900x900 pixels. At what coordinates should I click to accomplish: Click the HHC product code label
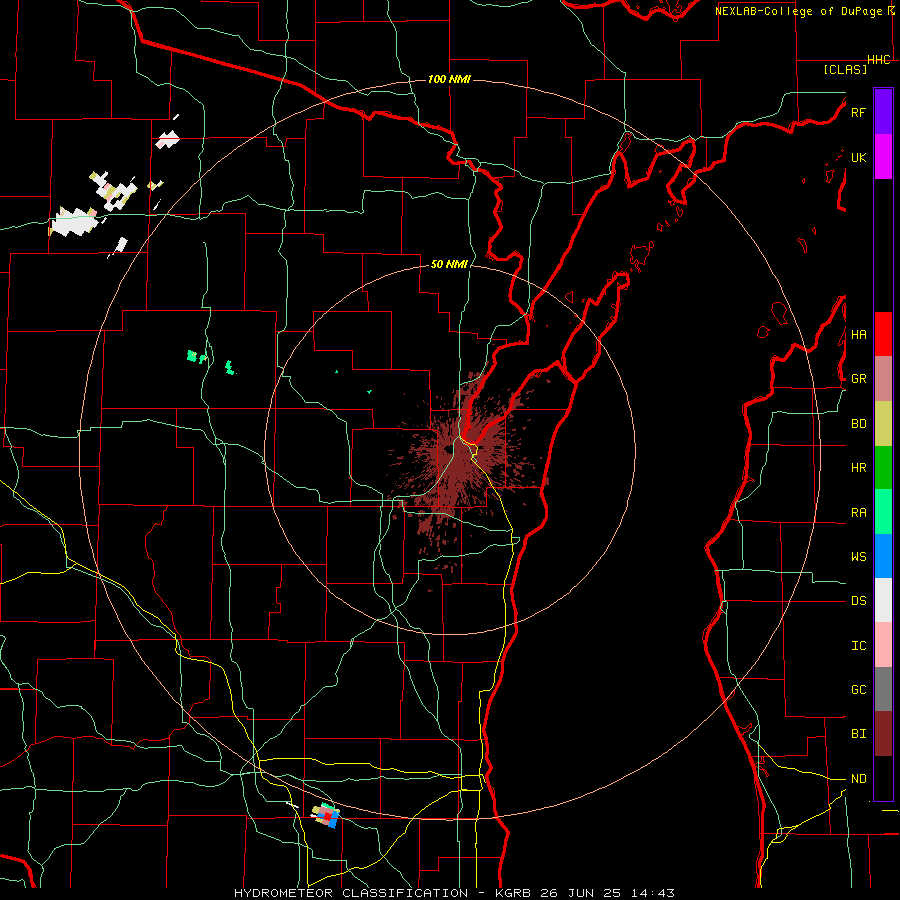click(878, 60)
